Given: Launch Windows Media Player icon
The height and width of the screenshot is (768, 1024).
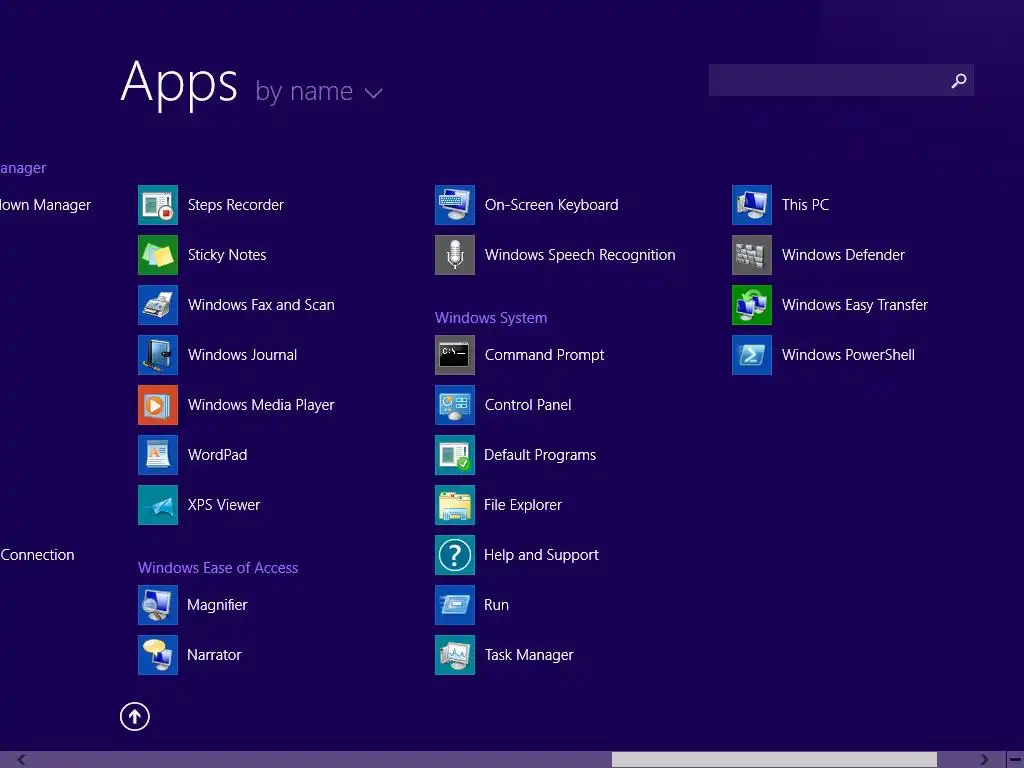Looking at the screenshot, I should (157, 405).
